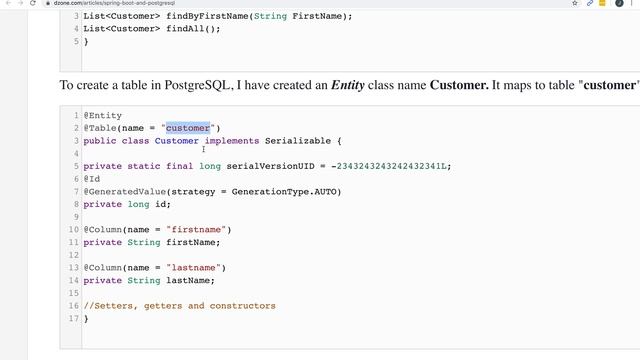The image size is (640, 360).
Task: Click the comment "//Setters, getters and constructors"
Action: point(180,306)
